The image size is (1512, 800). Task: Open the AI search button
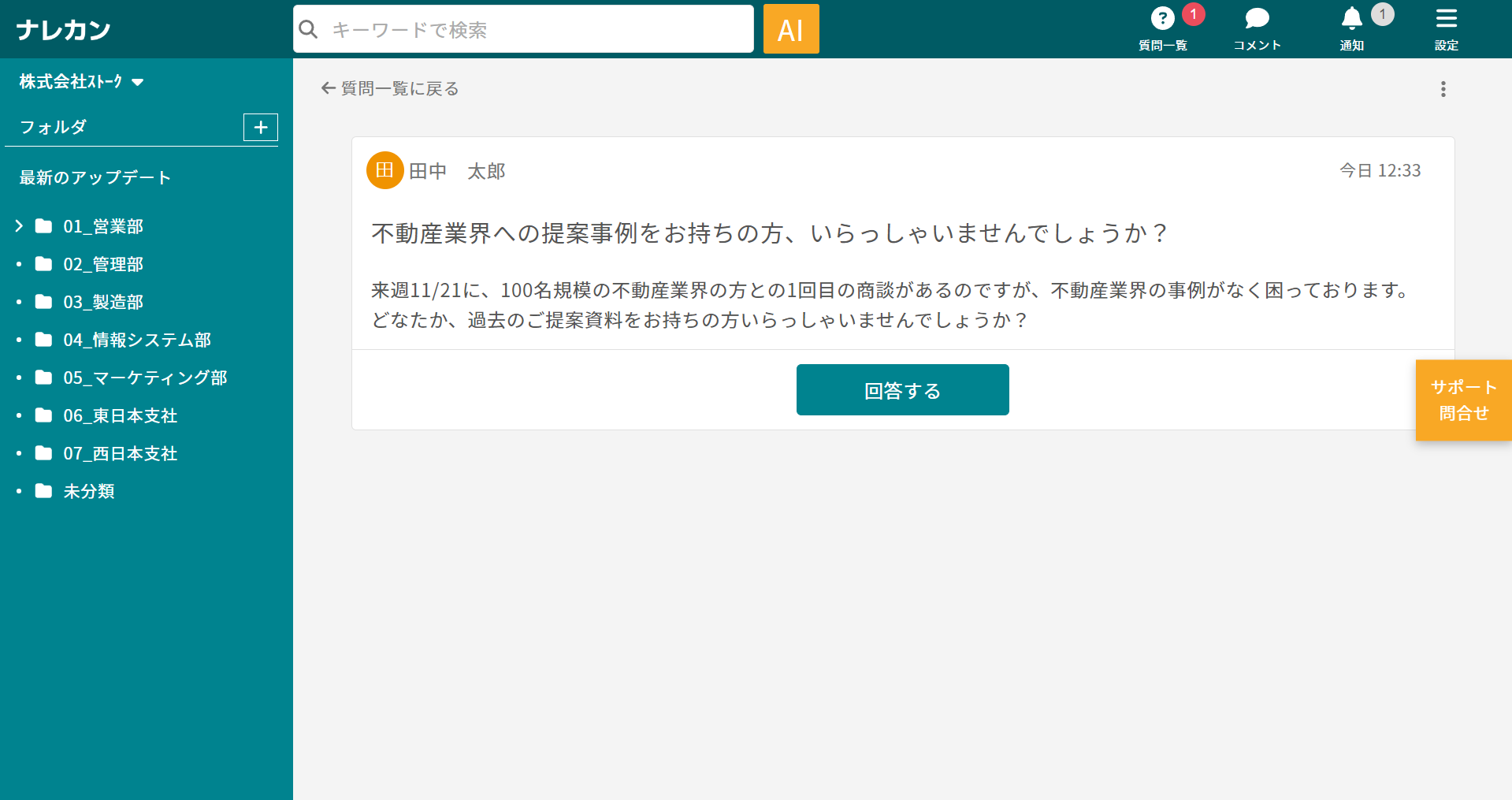click(x=791, y=29)
